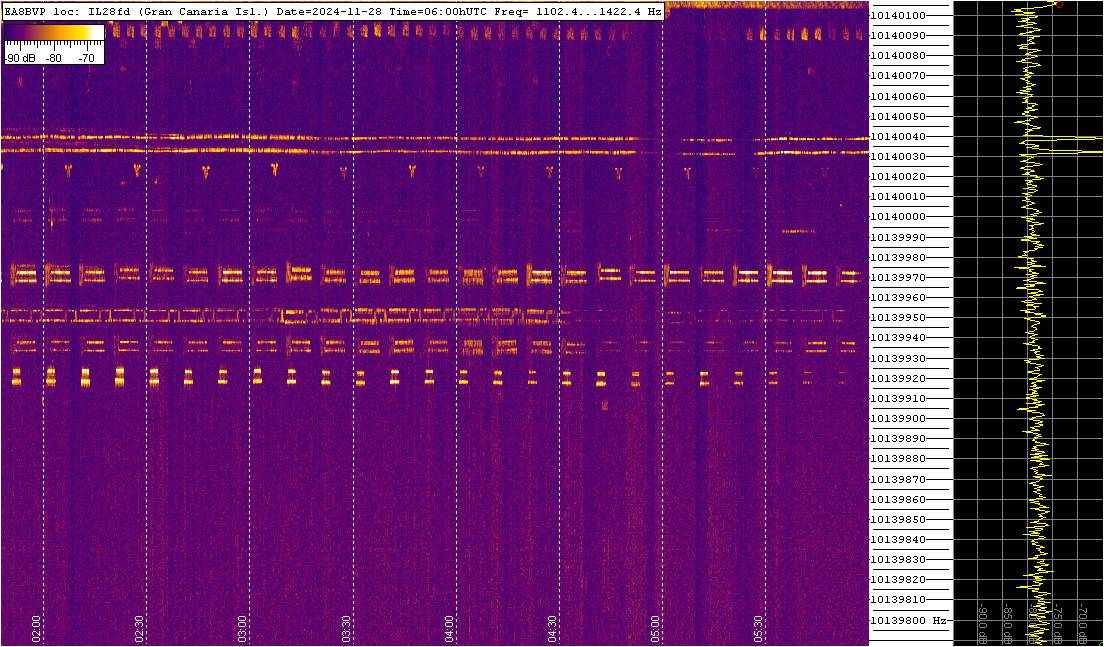The width and height of the screenshot is (1104, 647).
Task: Click frequency label 10139820
Action: click(898, 579)
